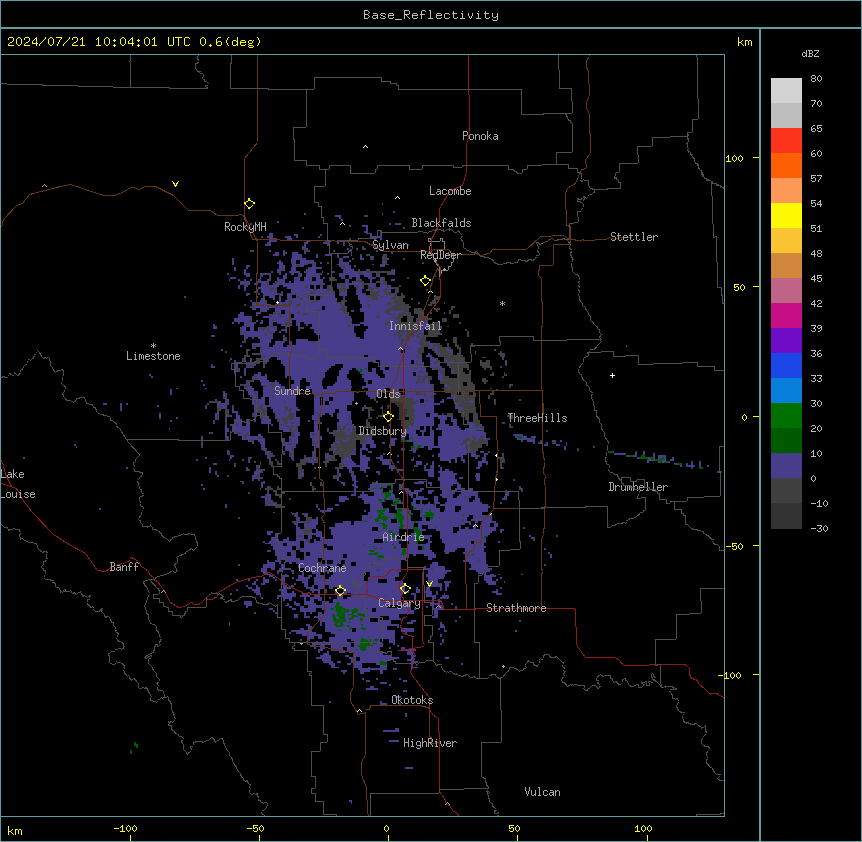
Task: Click the Cochrane city label
Action: click(322, 568)
